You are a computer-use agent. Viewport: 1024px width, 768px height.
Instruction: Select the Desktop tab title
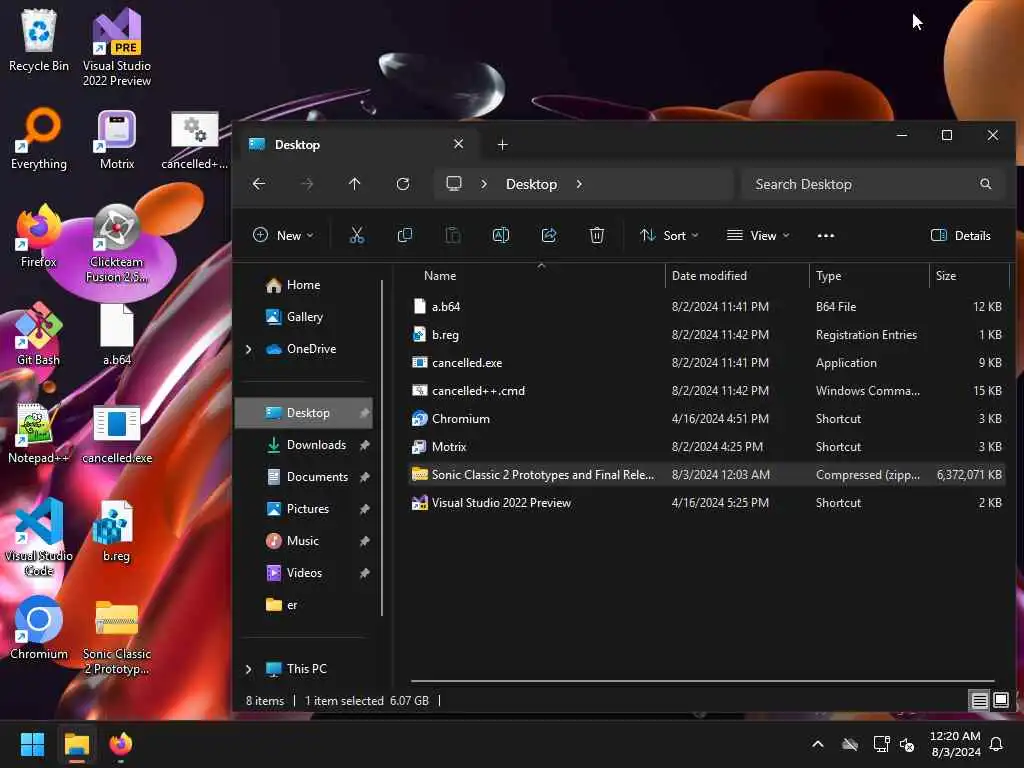tap(297, 144)
